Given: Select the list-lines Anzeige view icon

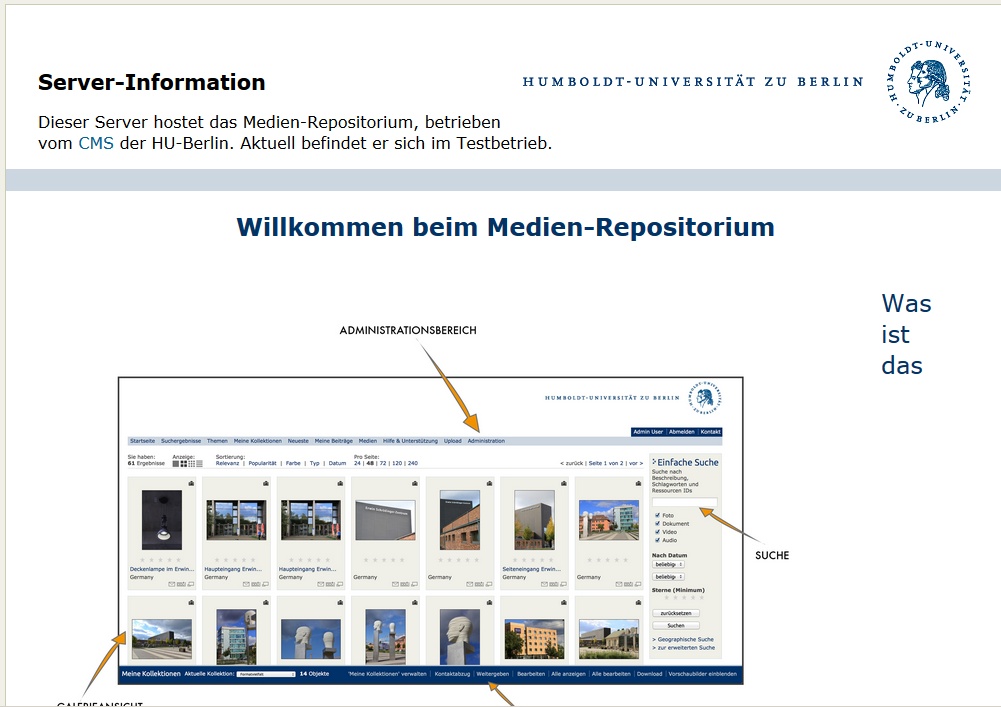Looking at the screenshot, I should coord(199,464).
